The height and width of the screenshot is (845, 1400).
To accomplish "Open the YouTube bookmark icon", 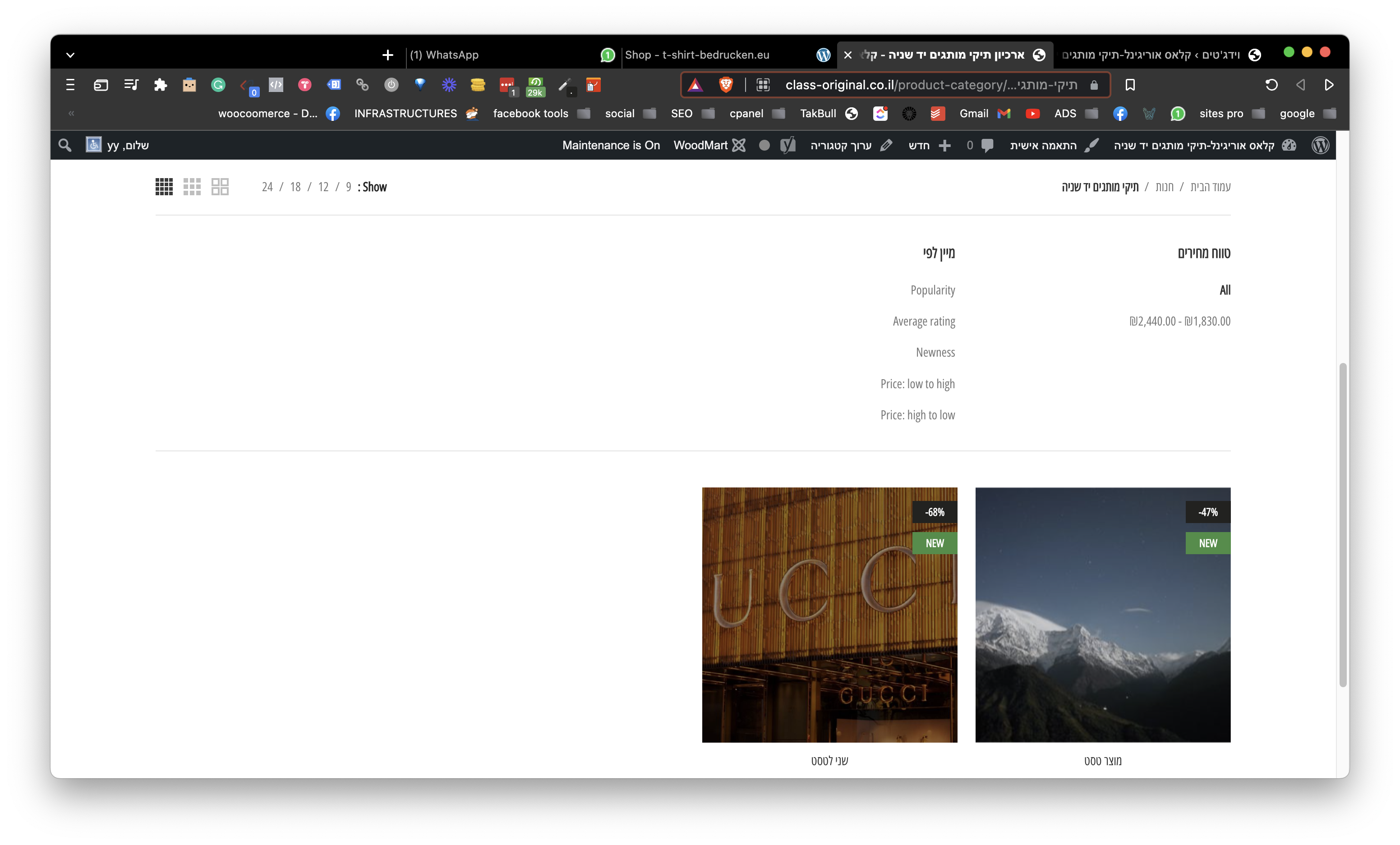I will 1032,114.
